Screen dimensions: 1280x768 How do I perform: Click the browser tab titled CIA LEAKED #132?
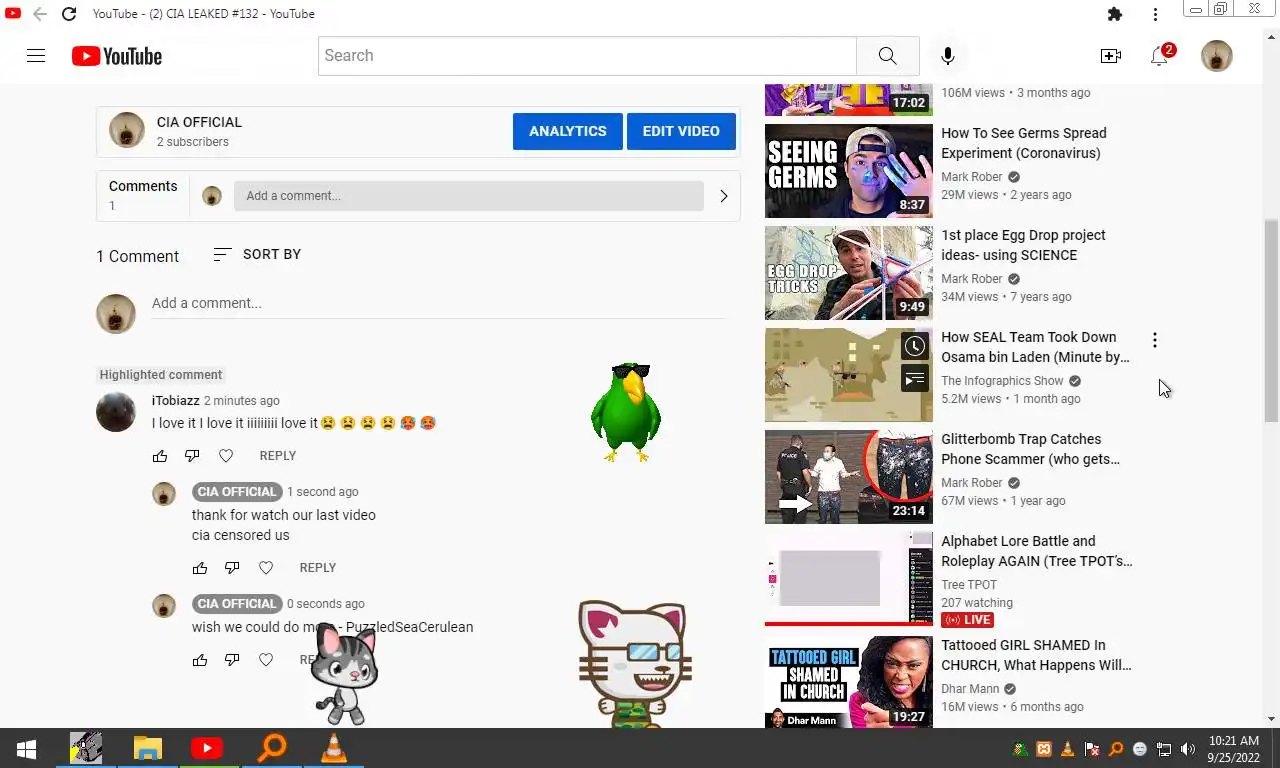click(x=203, y=14)
